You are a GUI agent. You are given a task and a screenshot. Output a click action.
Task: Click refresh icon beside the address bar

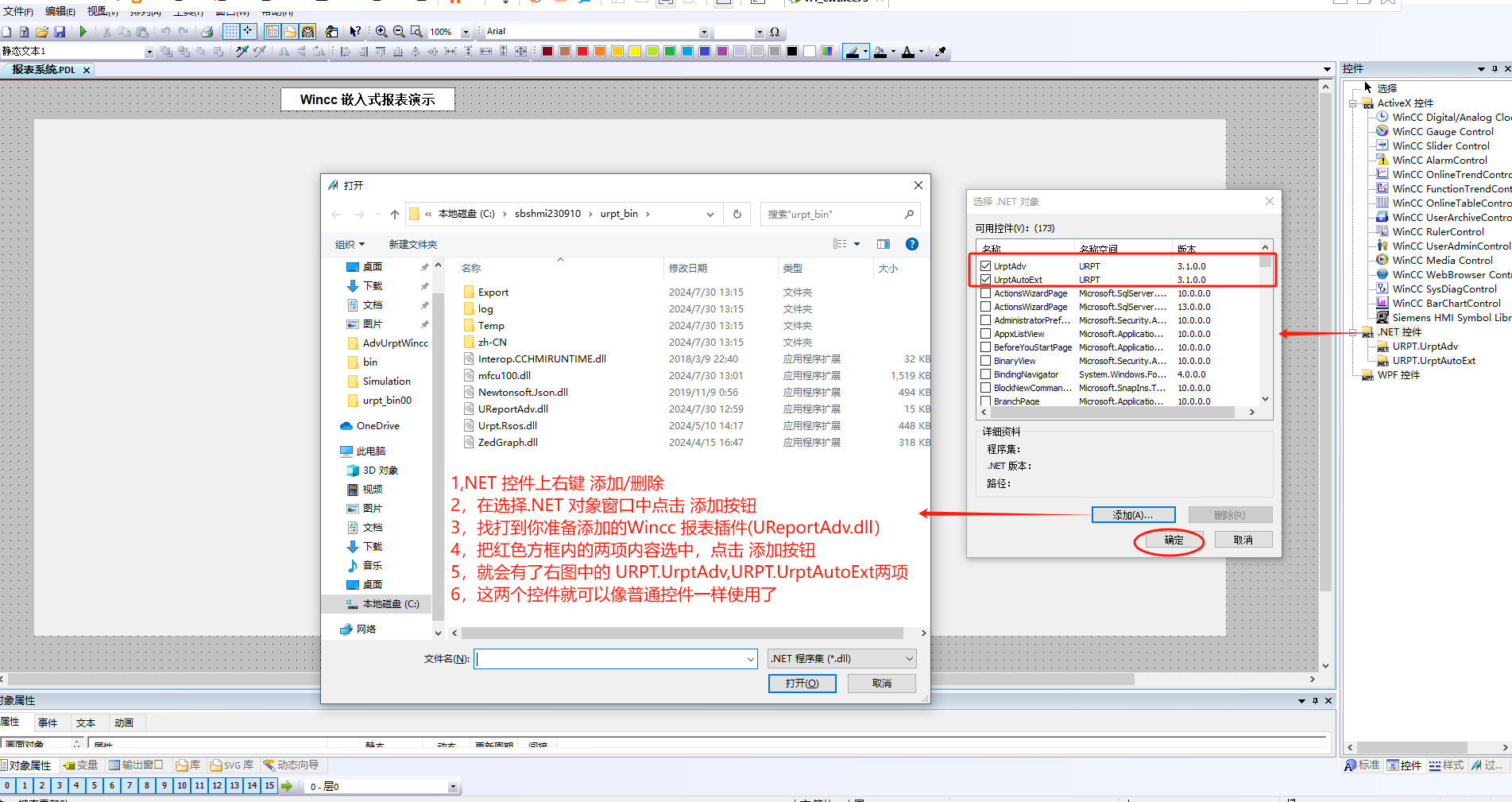pyautogui.click(x=737, y=214)
